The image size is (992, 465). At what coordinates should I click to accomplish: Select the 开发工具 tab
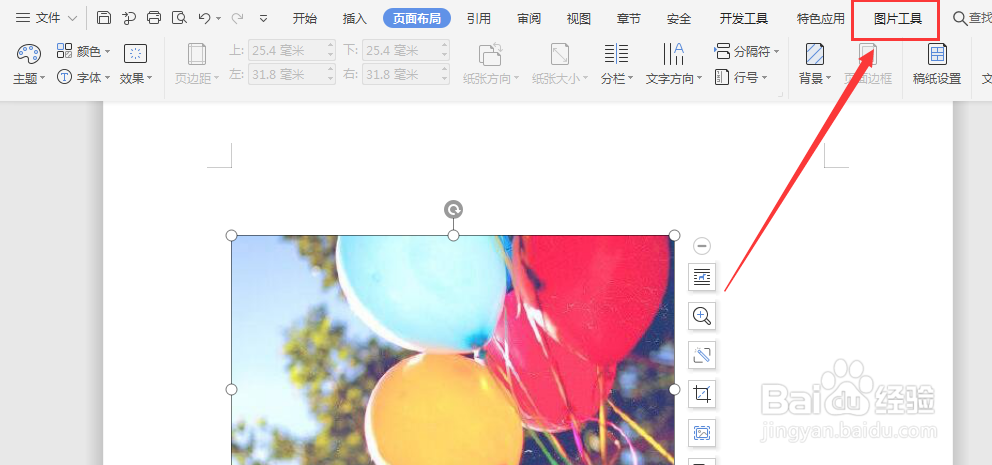(744, 18)
